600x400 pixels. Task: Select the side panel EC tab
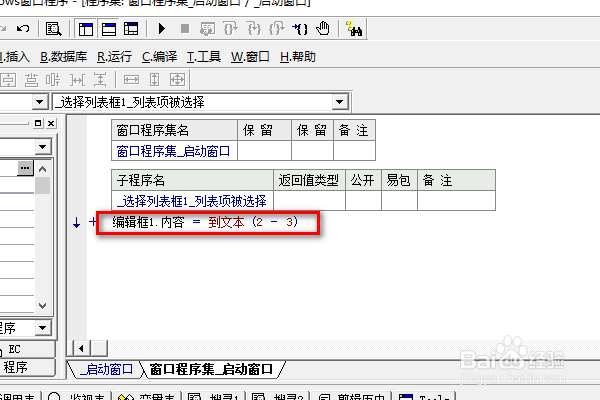[27, 349]
